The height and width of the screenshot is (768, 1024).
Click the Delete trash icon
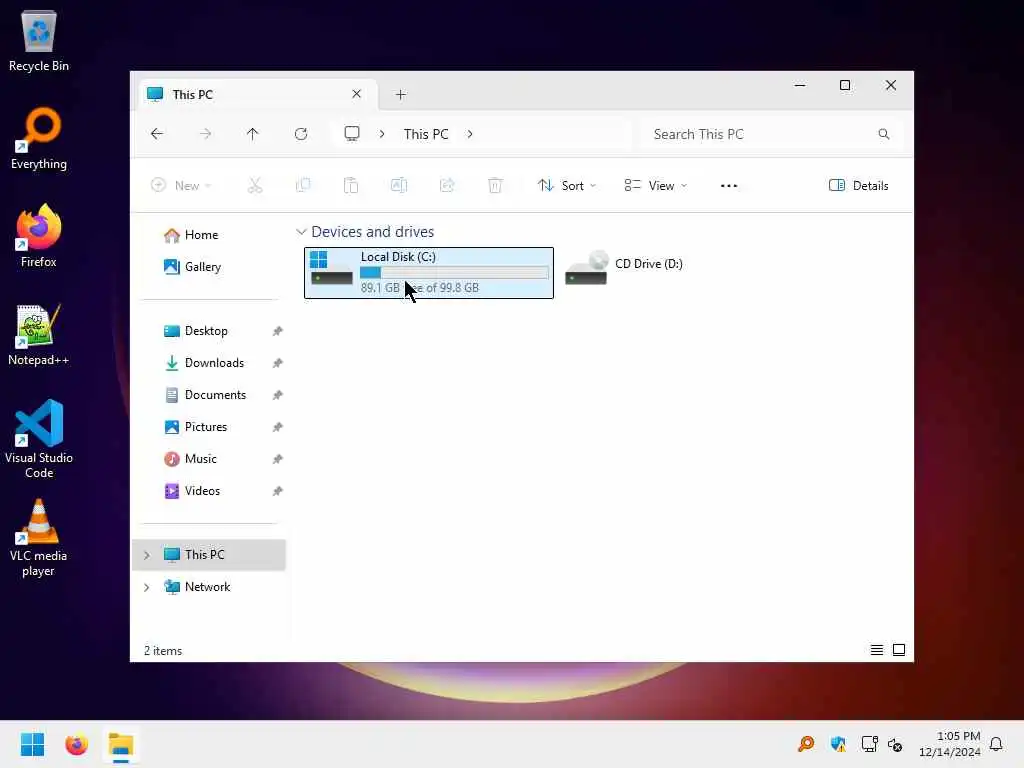click(x=495, y=185)
